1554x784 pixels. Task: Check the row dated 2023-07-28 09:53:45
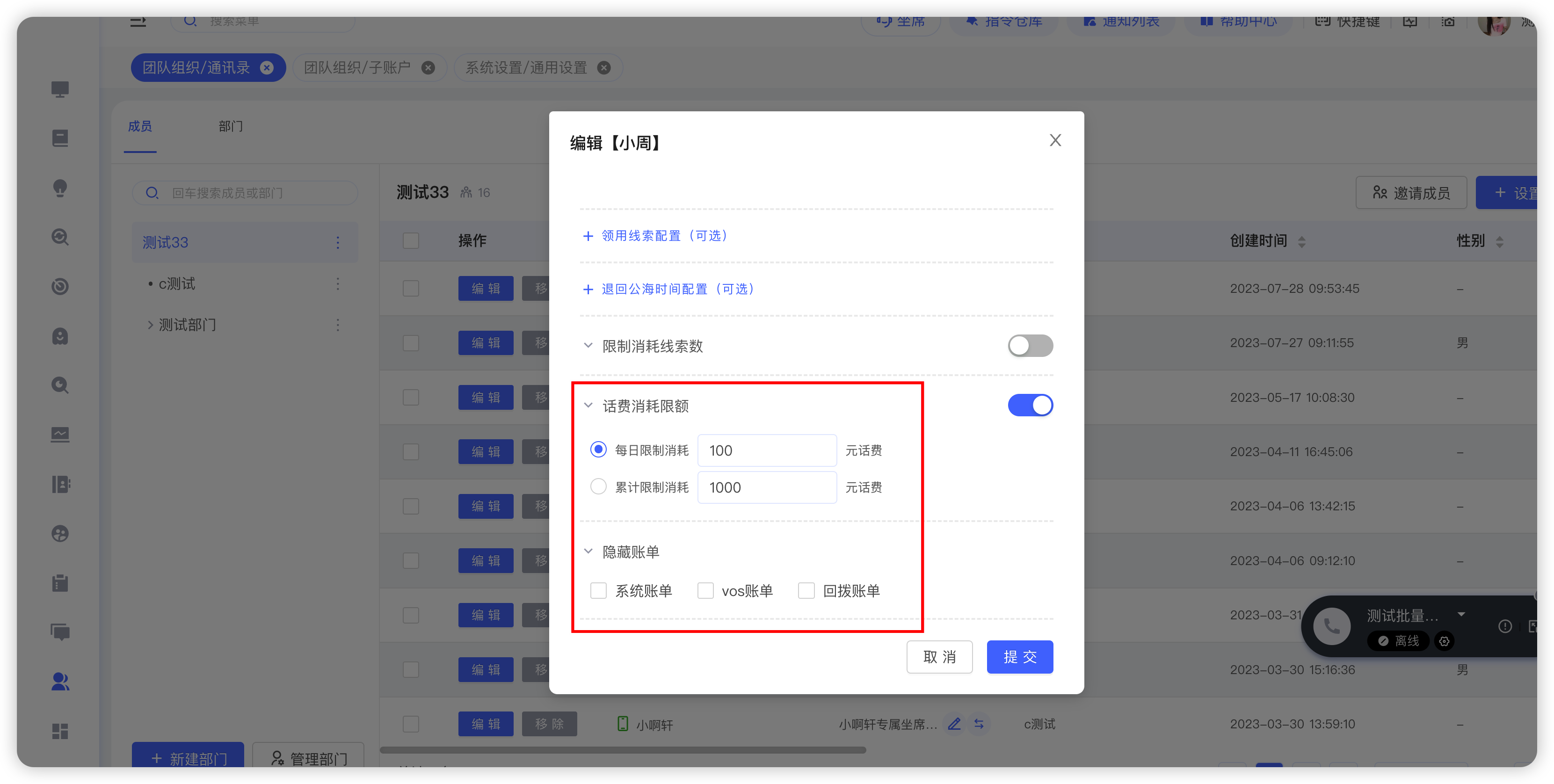tap(411, 288)
